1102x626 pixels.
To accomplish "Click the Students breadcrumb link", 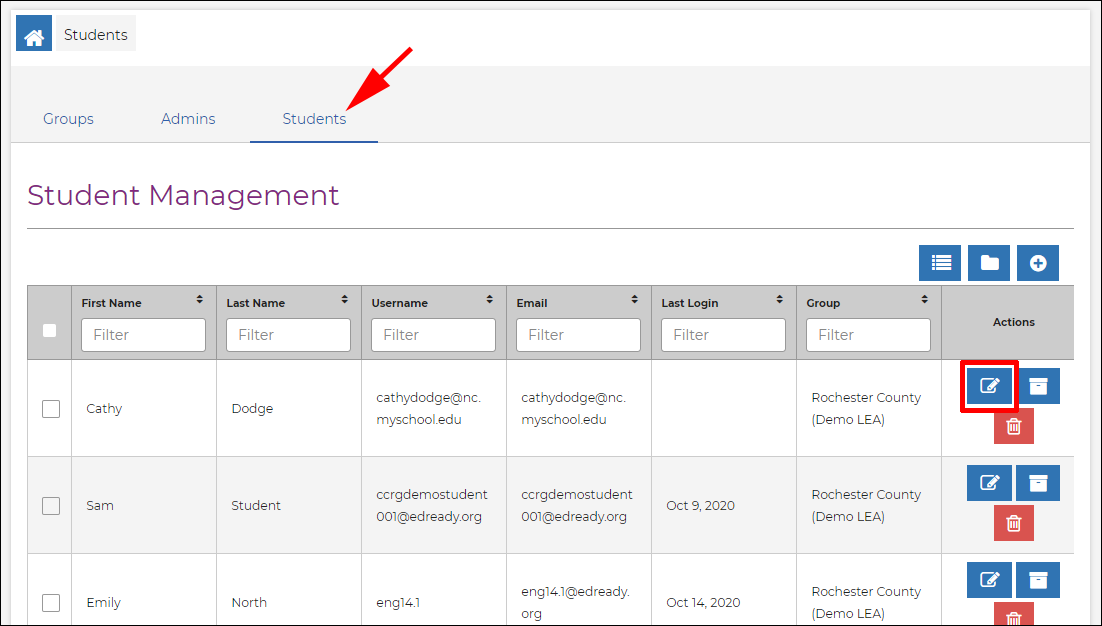I will click(96, 35).
